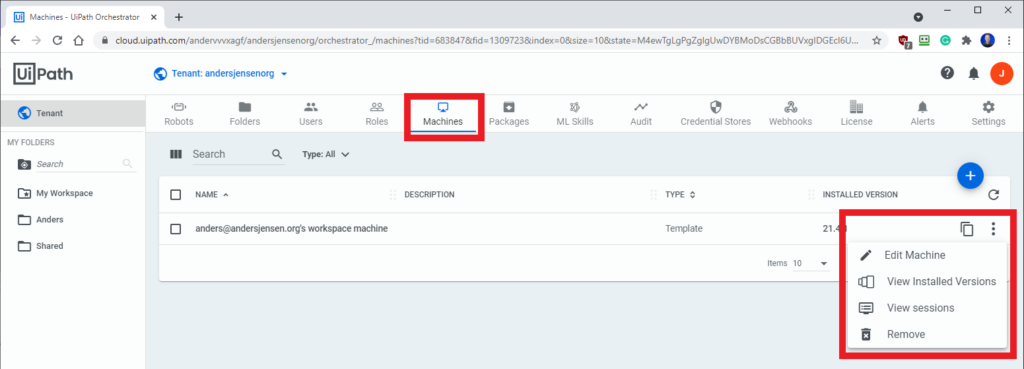1024x369 pixels.
Task: Go to the Webhooks tab
Action: (790, 114)
